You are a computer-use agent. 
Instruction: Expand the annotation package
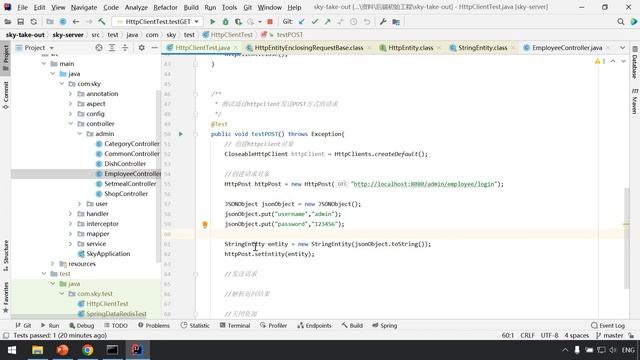click(x=71, y=94)
